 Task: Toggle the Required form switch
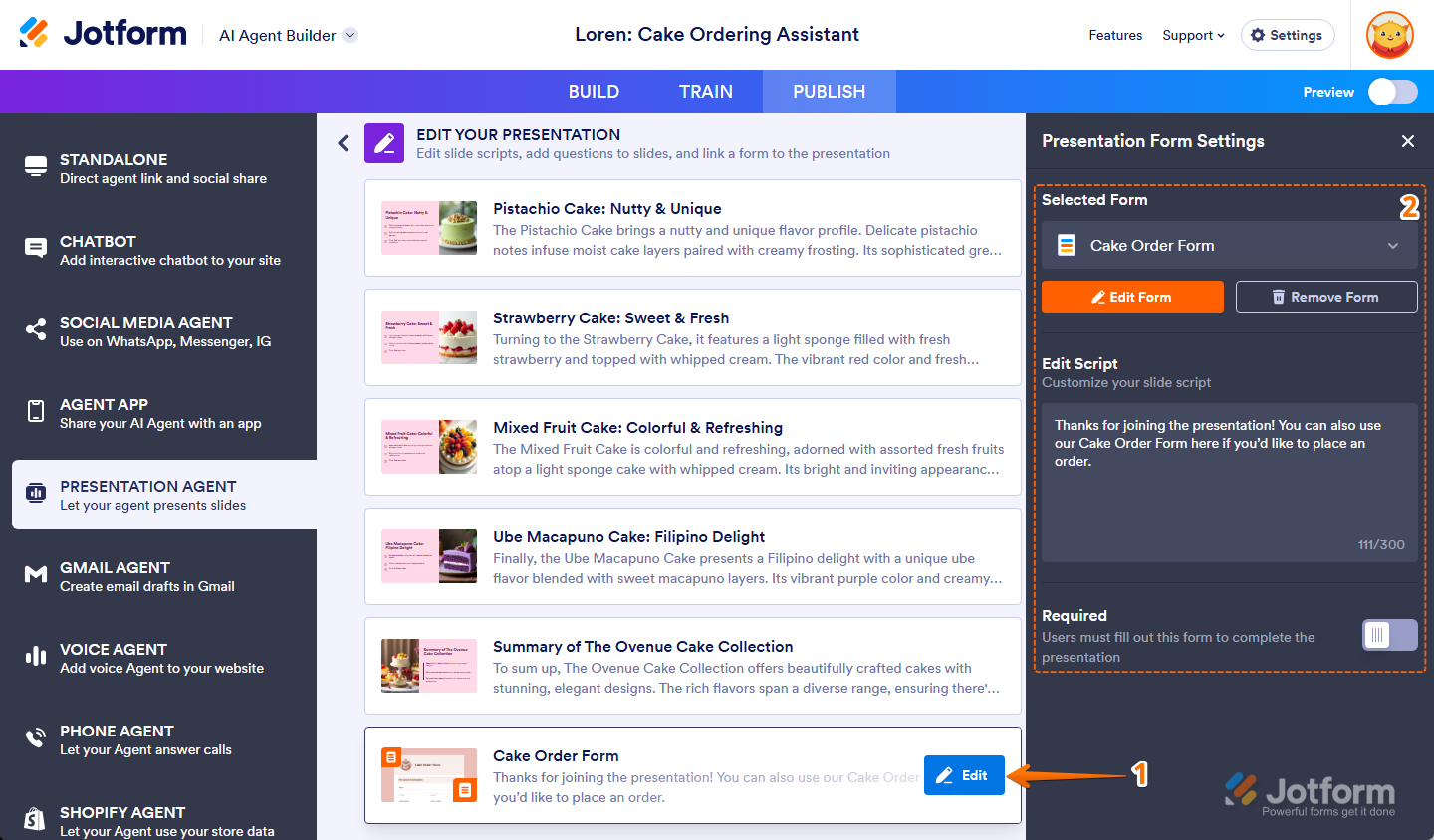click(x=1390, y=635)
